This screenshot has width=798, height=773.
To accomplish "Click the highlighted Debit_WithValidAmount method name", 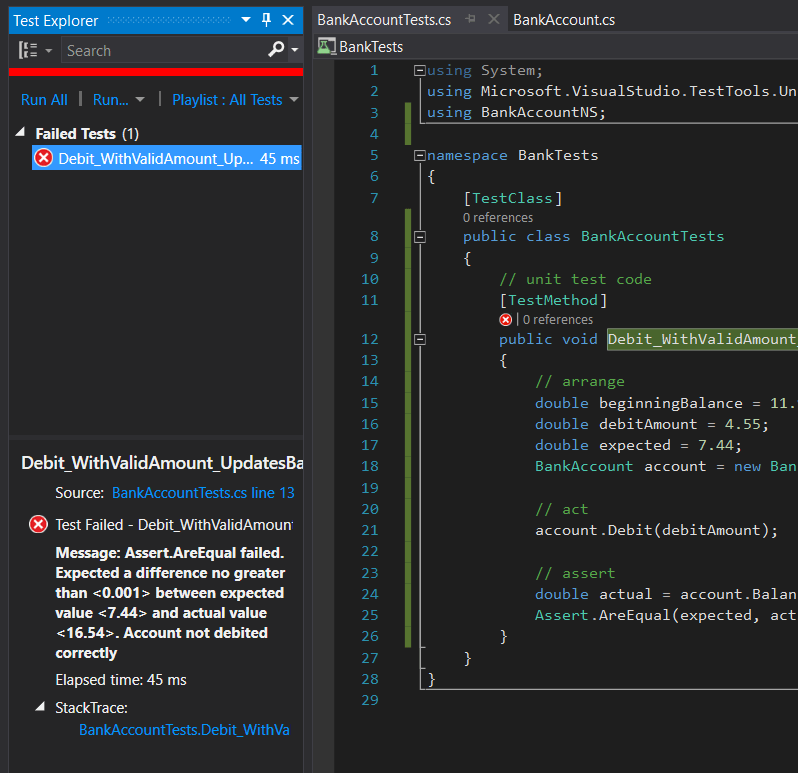I will pyautogui.click(x=702, y=339).
